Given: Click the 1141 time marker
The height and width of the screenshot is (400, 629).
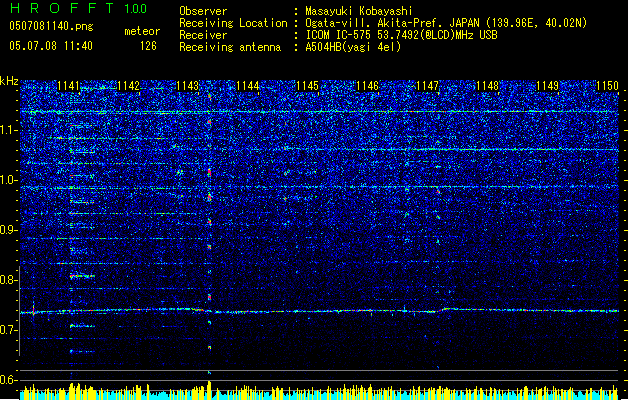Looking at the screenshot, I should pos(68,86).
